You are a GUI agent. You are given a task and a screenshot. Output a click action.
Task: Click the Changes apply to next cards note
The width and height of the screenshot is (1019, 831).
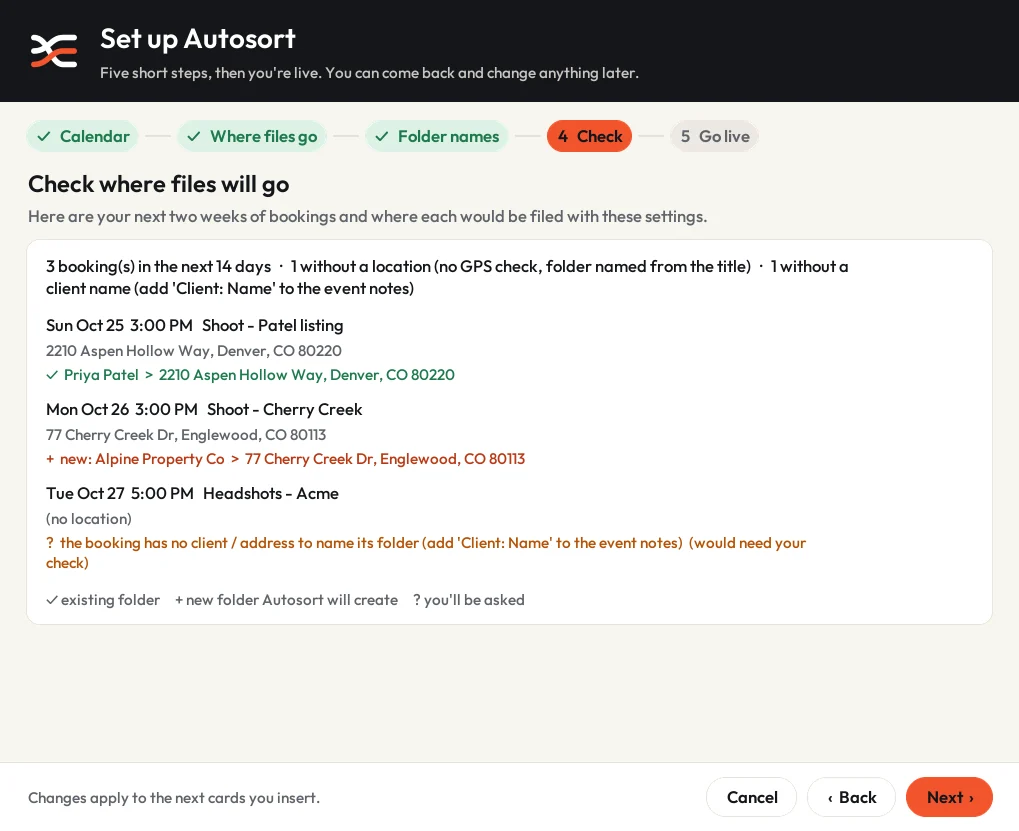[x=174, y=798]
